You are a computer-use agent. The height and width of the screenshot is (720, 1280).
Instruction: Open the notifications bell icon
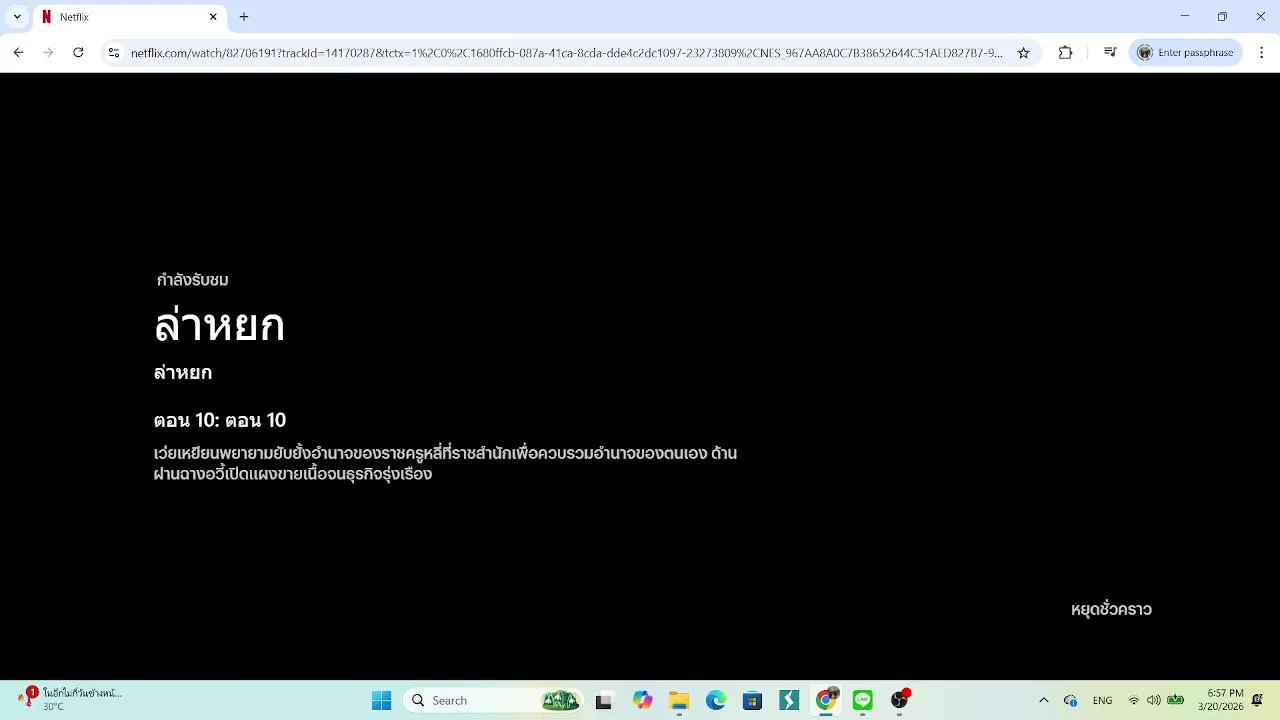click(1258, 700)
